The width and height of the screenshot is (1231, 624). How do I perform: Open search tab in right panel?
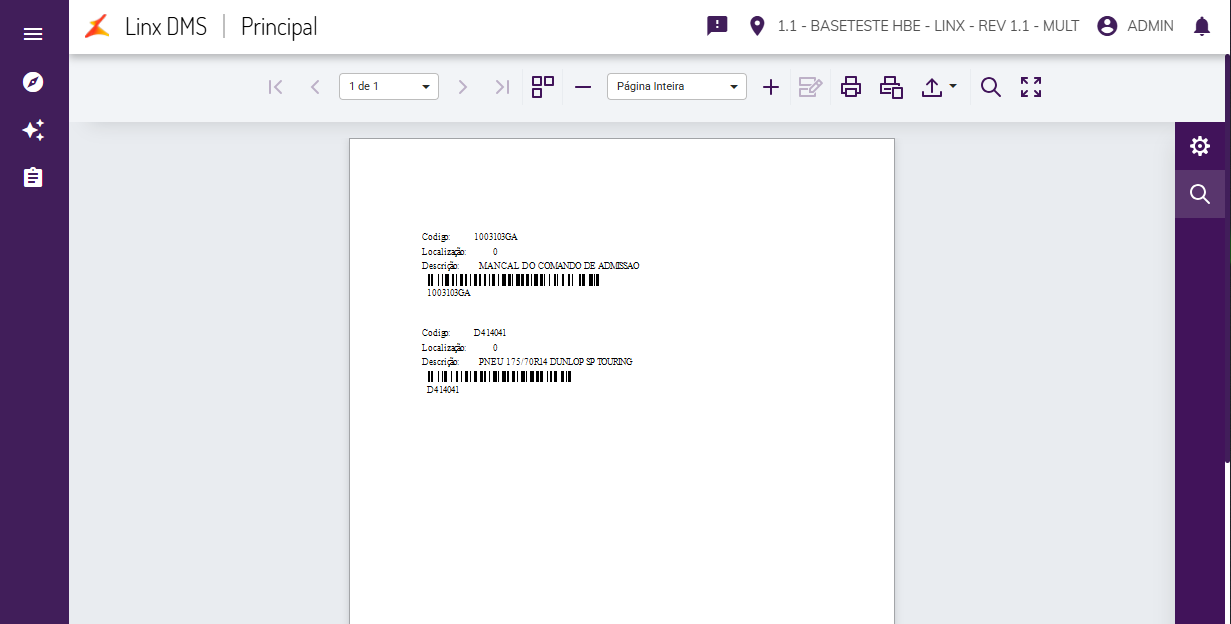pos(1200,194)
